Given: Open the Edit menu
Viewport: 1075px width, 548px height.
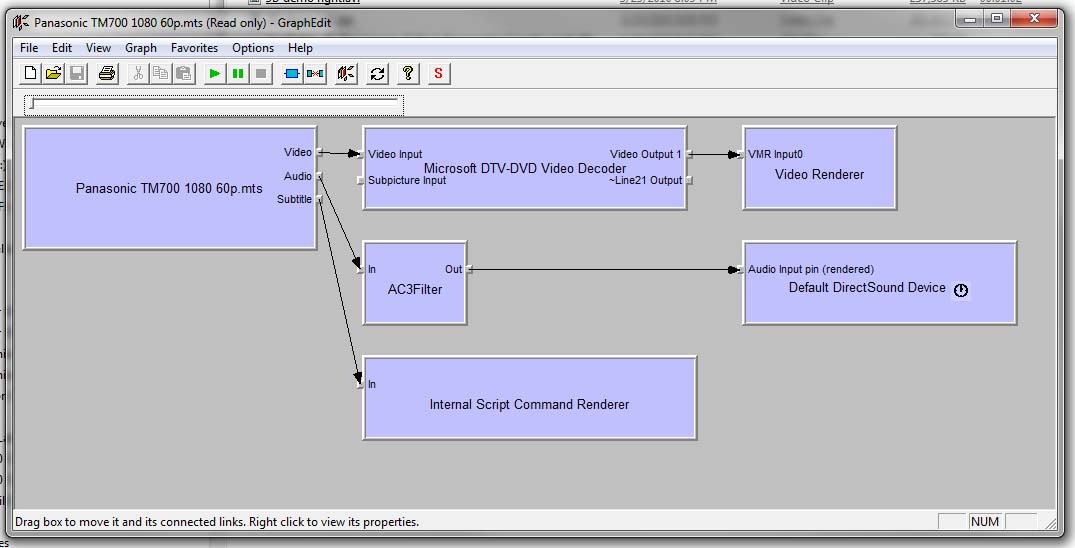Looking at the screenshot, I should 62,48.
